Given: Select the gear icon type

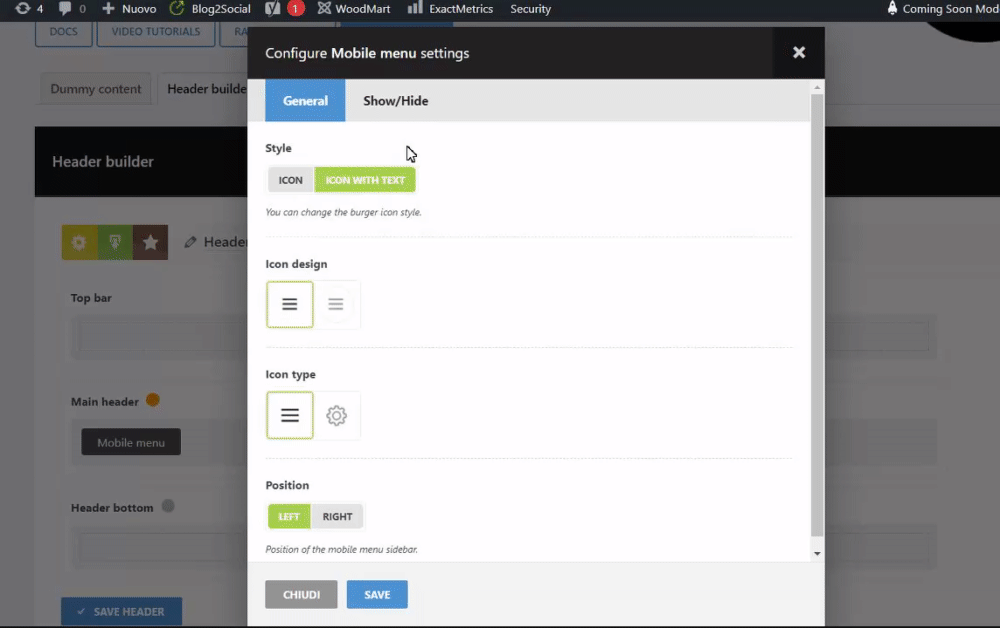Looking at the screenshot, I should tap(336, 415).
